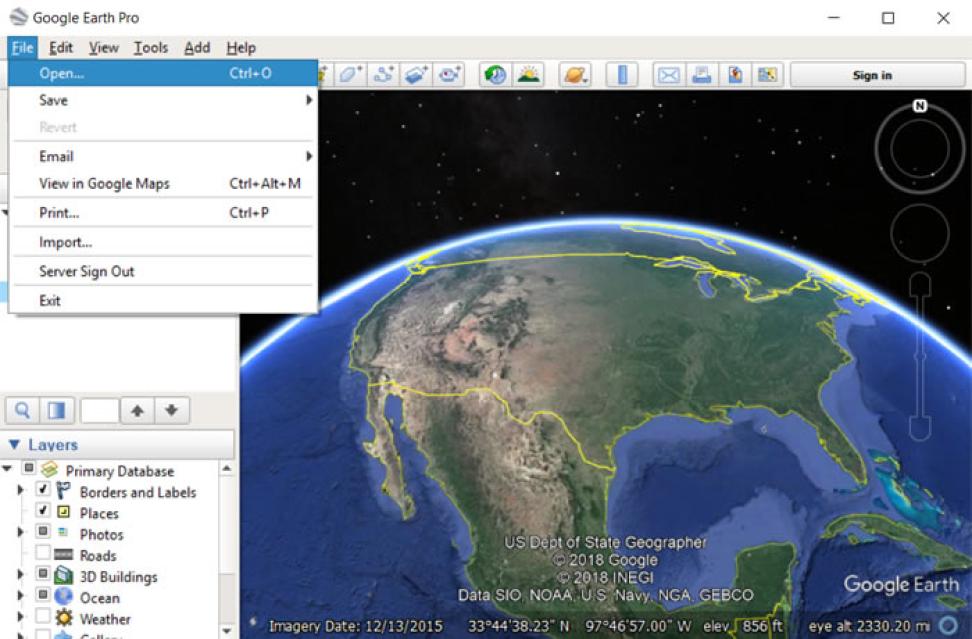Expand the Ocean tree node
The width and height of the screenshot is (972, 639).
[x=20, y=596]
